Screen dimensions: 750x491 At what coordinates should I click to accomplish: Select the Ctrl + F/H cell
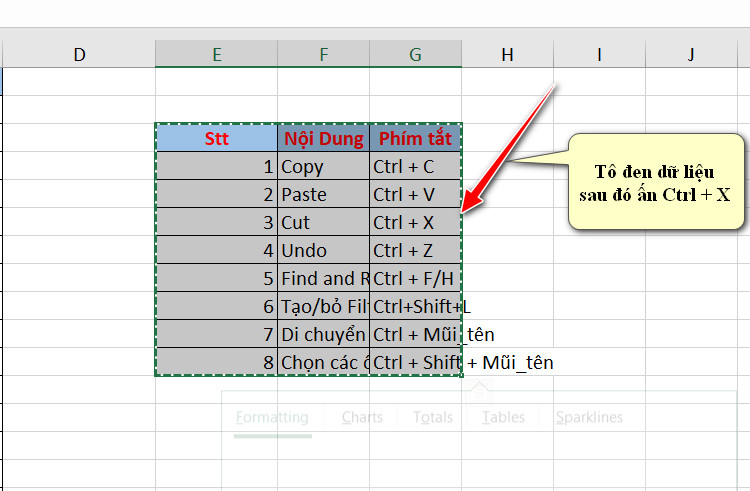(x=415, y=278)
